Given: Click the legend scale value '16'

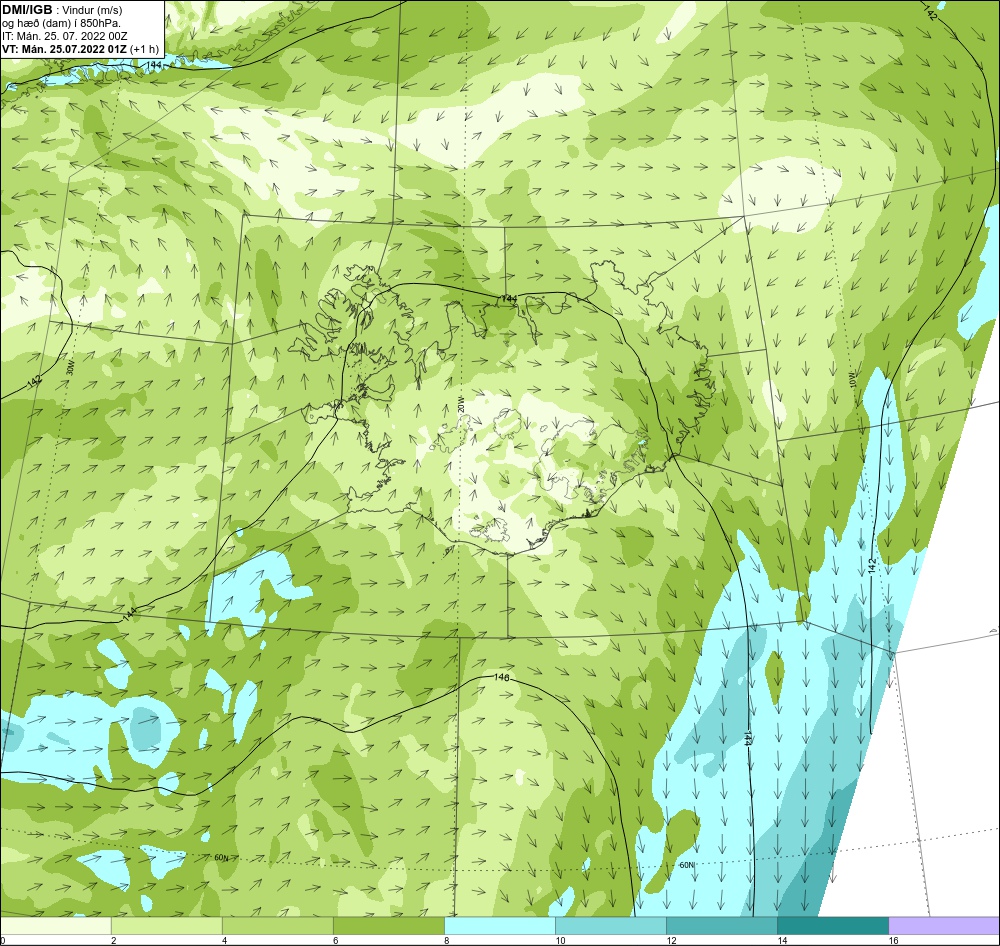Looking at the screenshot, I should 893,940.
